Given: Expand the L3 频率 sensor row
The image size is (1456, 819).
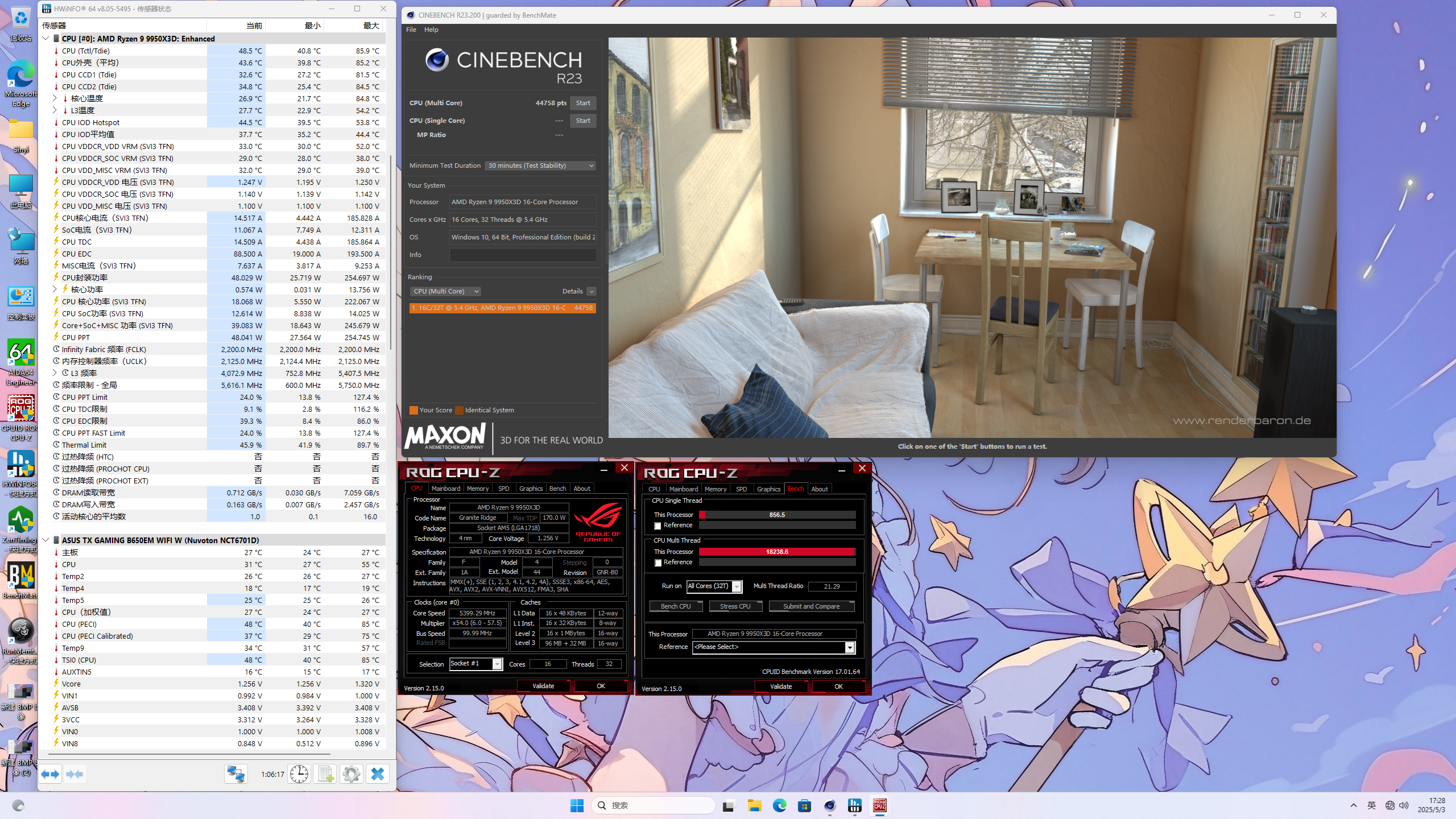Looking at the screenshot, I should (55, 373).
